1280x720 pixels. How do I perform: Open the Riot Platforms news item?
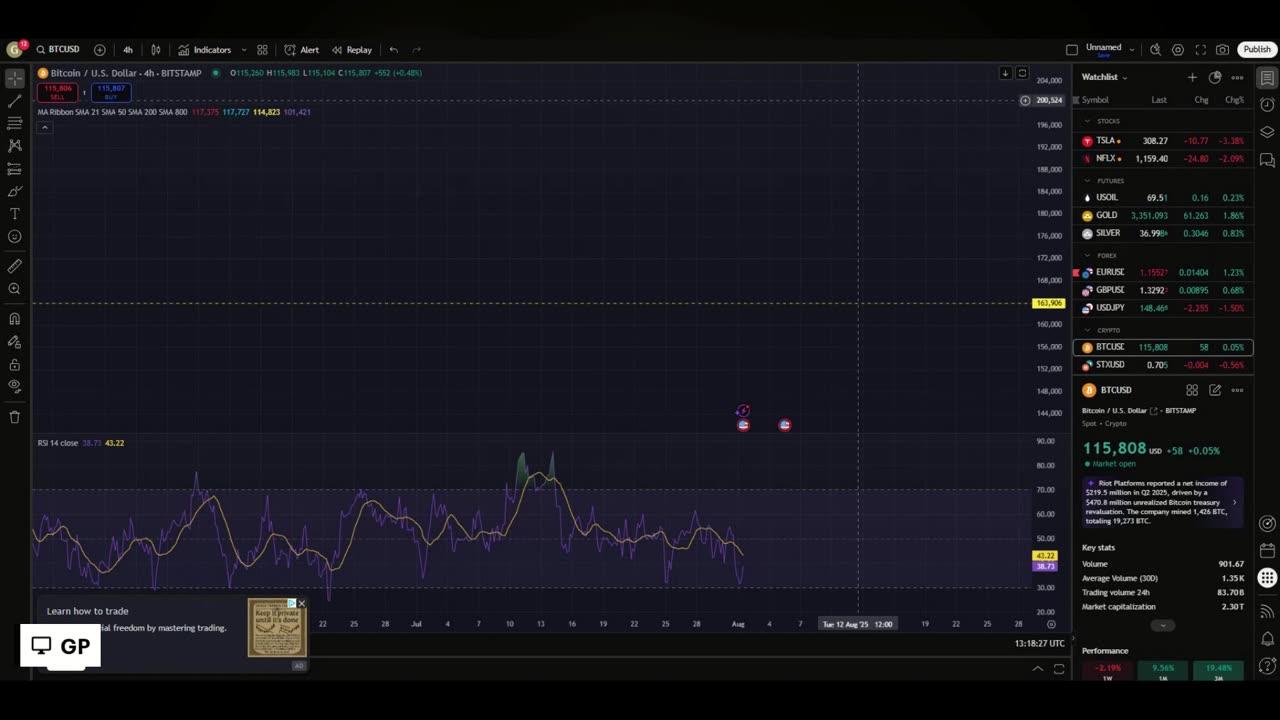1163,502
